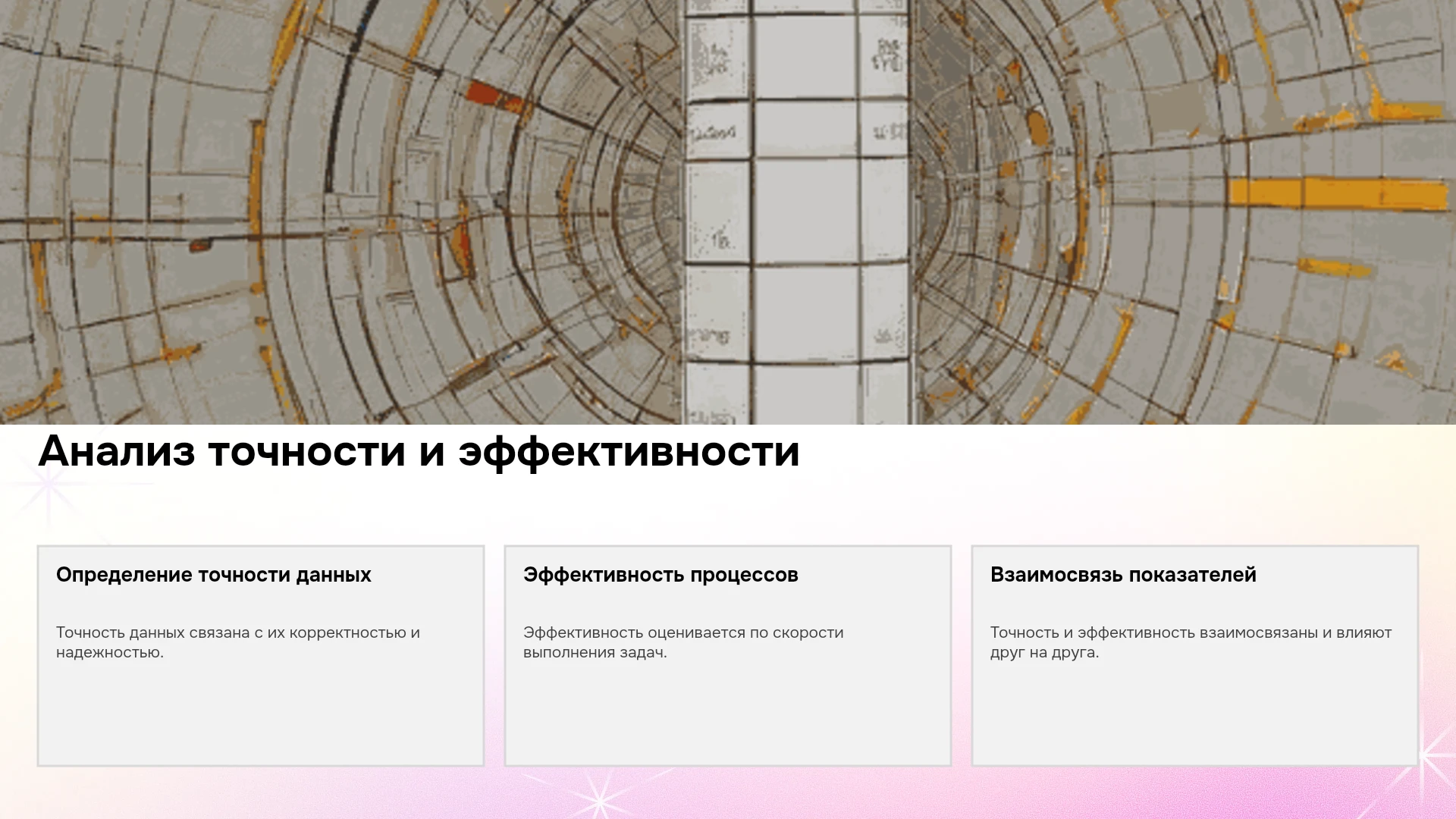1456x819 pixels.
Task: Select the "Взаимосвязь показателей" card heading
Action: (x=1123, y=575)
